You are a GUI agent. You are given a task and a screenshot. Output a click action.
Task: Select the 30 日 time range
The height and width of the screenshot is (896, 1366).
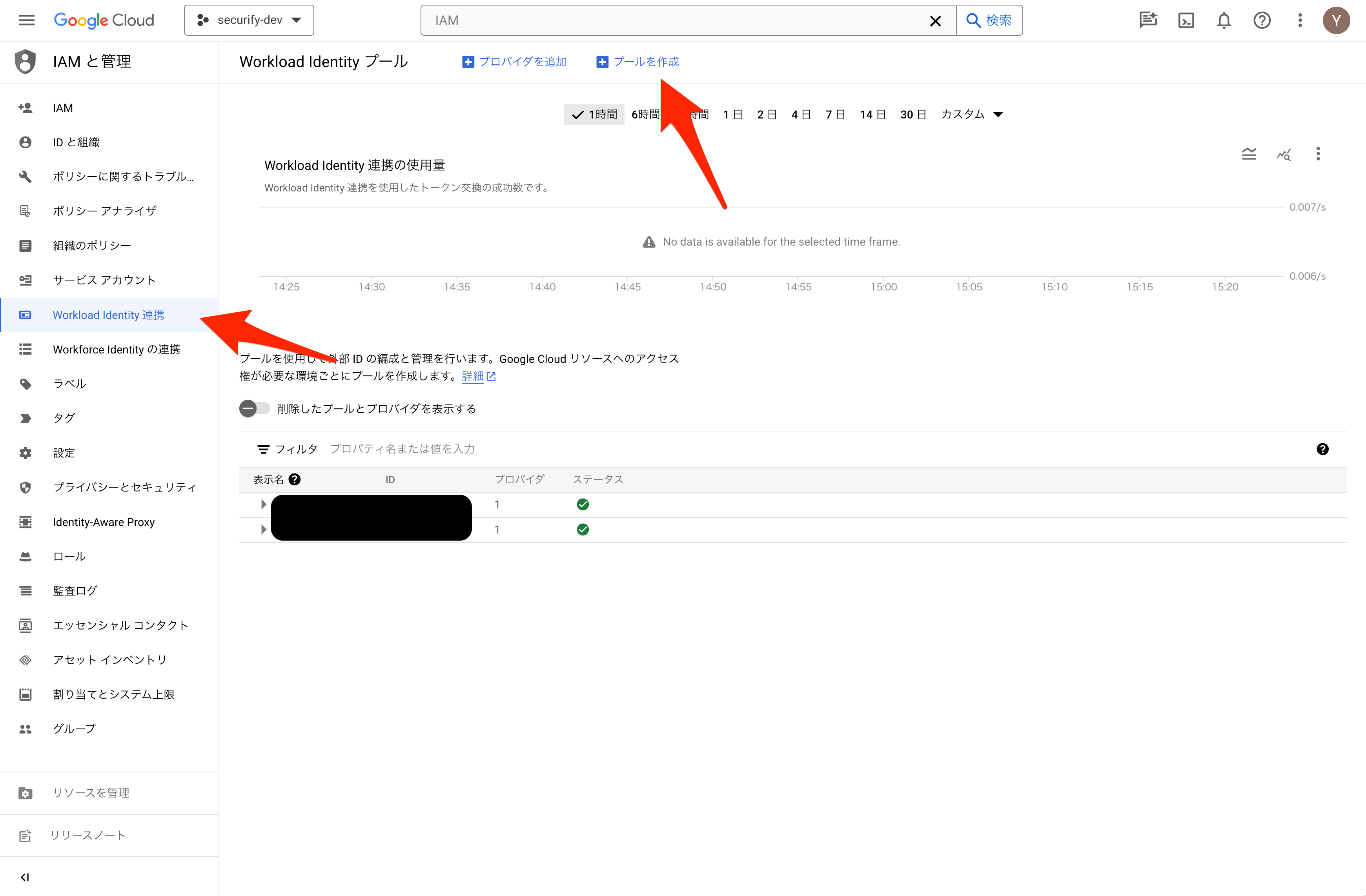913,115
